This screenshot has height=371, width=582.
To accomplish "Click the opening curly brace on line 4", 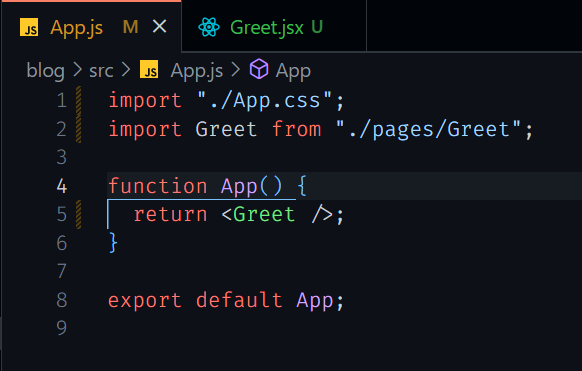I will (x=302, y=186).
